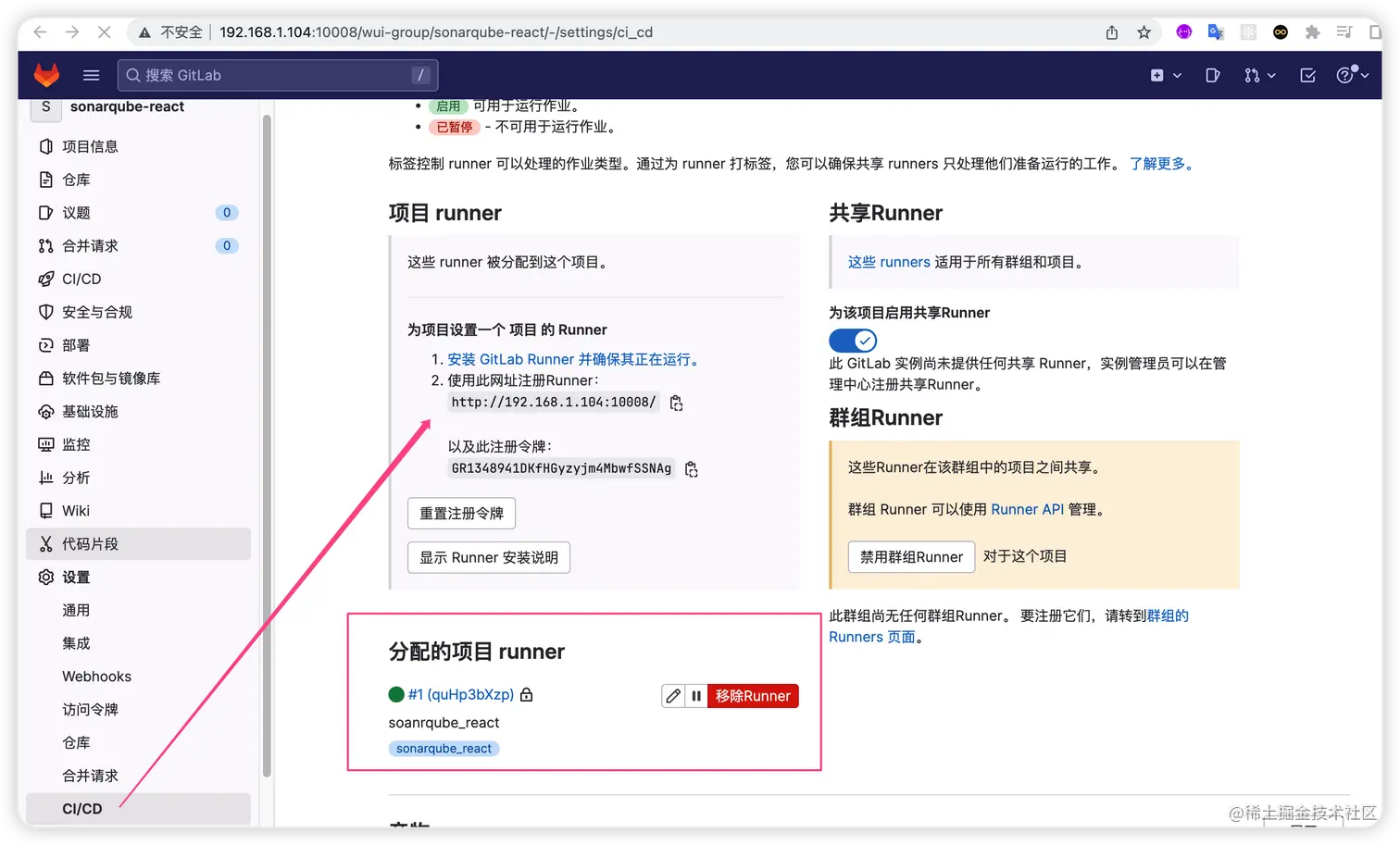Screen dimensions: 1400x845
Task: Click the sonarqube_react tag badge
Action: tap(444, 749)
